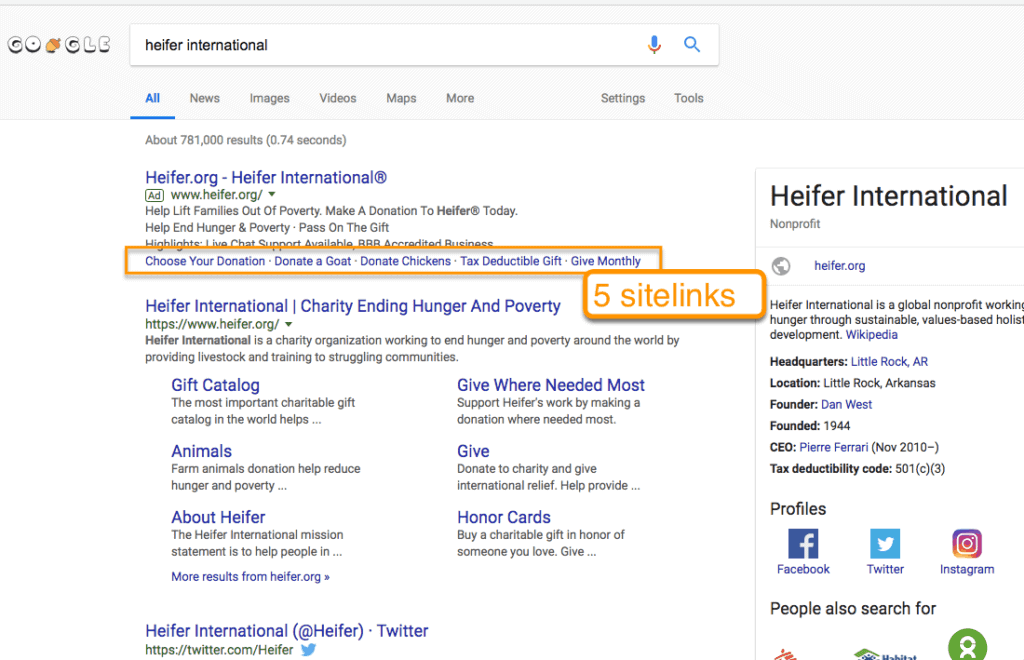
Task: Click the Donate a Goat sitelink
Action: click(x=312, y=261)
